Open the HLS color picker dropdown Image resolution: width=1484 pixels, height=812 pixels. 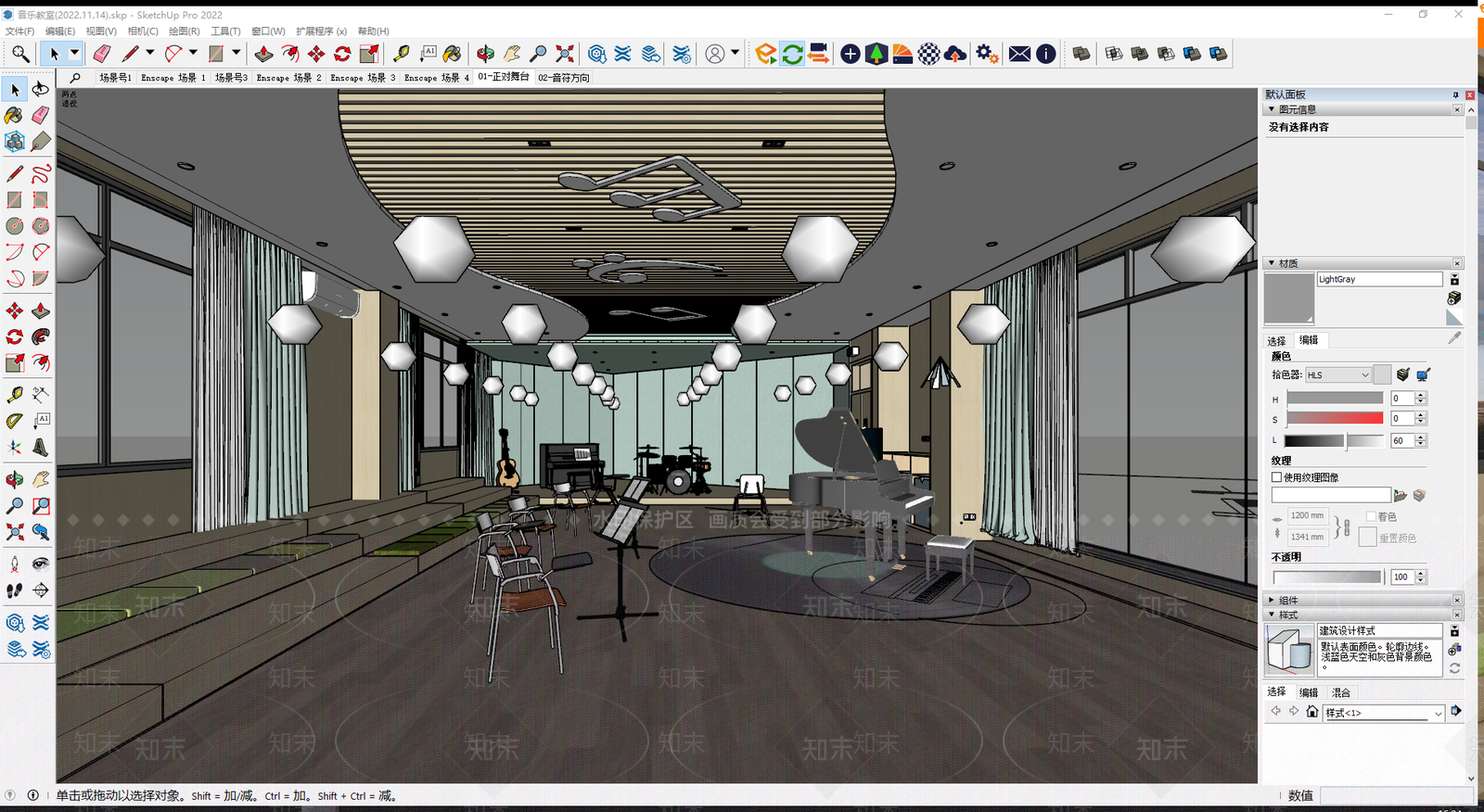point(1337,374)
